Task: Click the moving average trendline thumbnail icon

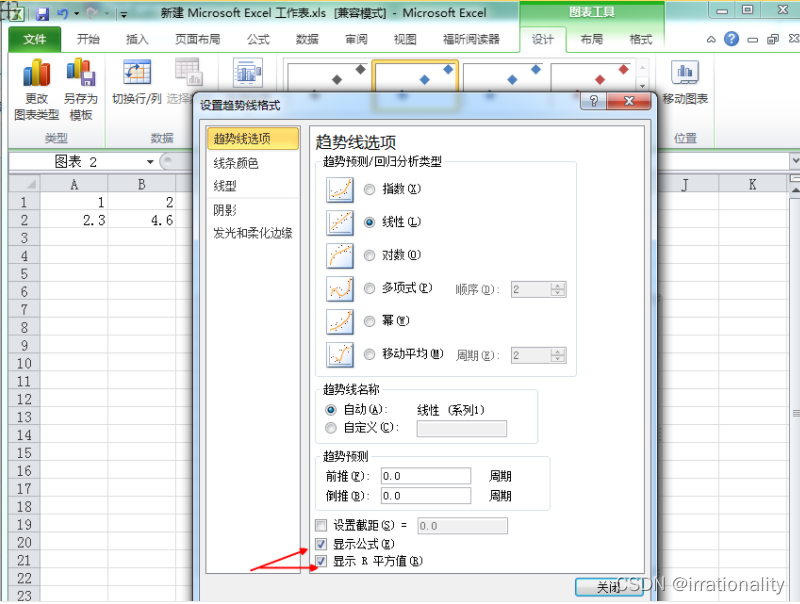Action: click(x=340, y=354)
